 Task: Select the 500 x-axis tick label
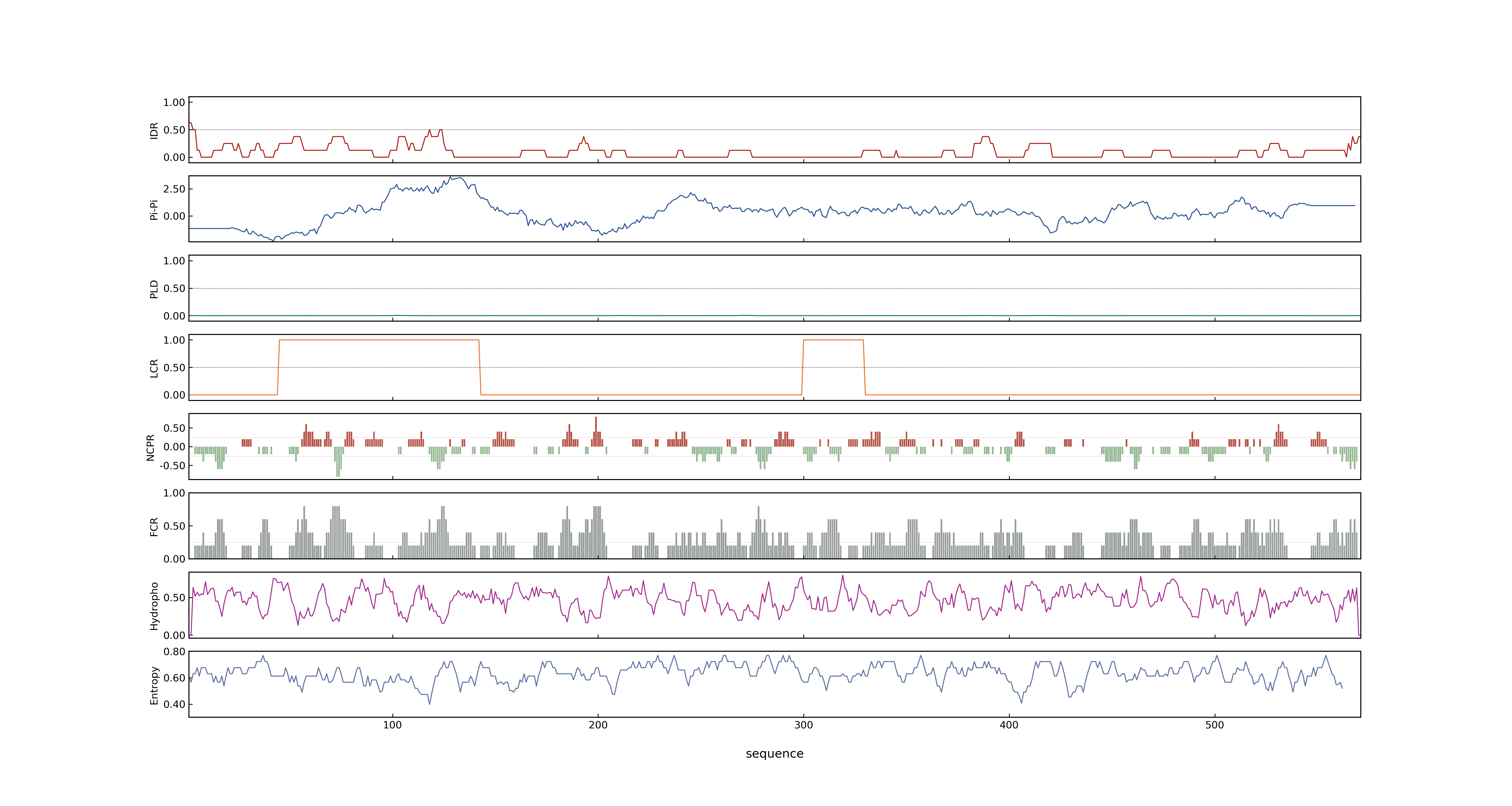pyautogui.click(x=1214, y=725)
